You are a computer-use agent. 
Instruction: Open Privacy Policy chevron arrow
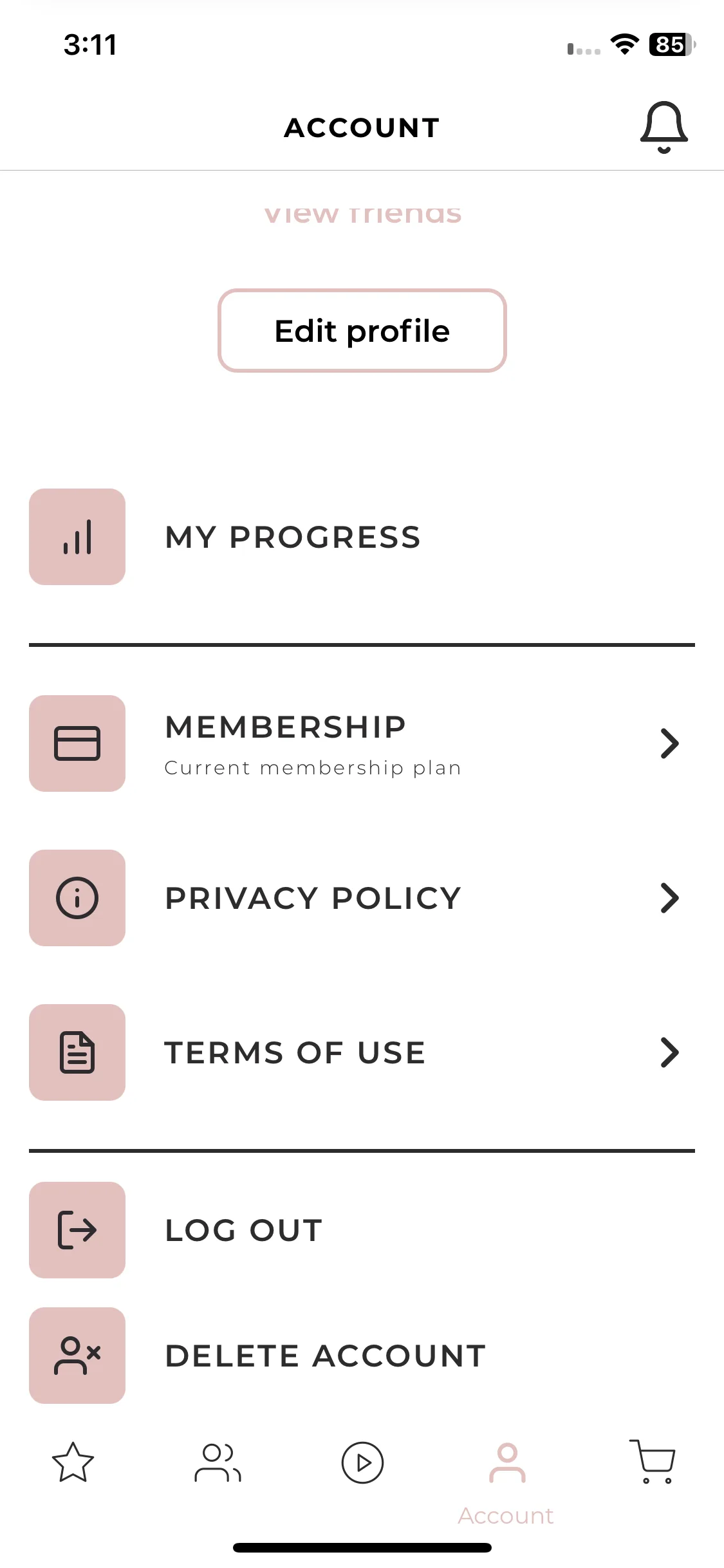click(669, 898)
